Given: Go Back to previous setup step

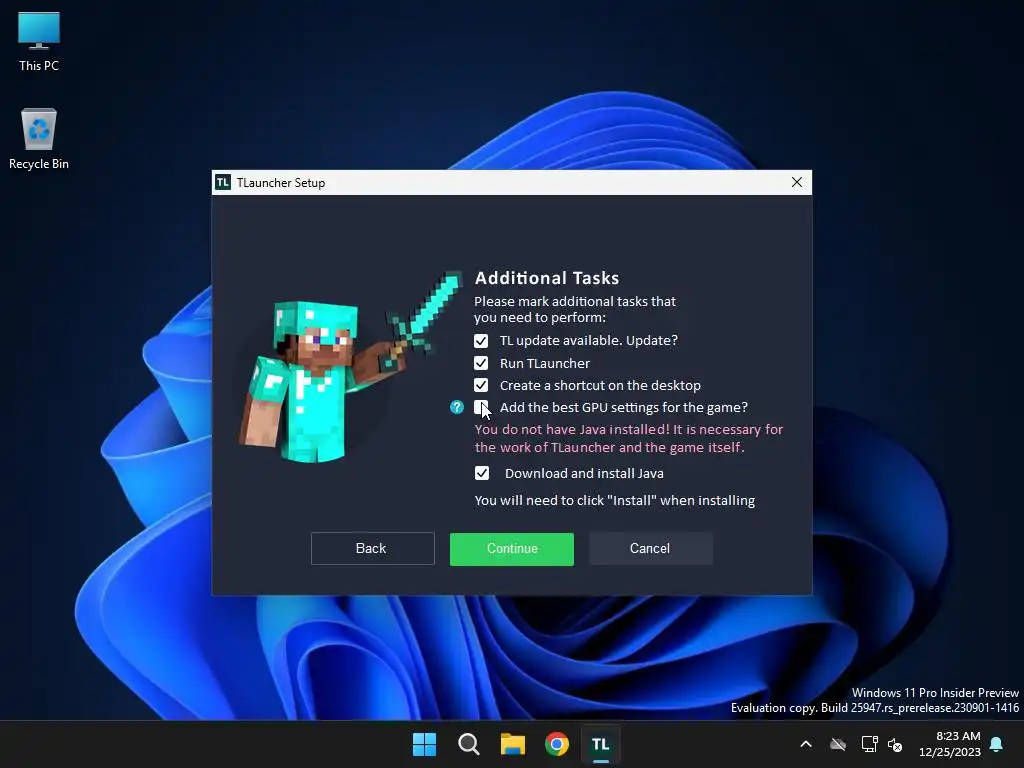Looking at the screenshot, I should click(372, 549).
